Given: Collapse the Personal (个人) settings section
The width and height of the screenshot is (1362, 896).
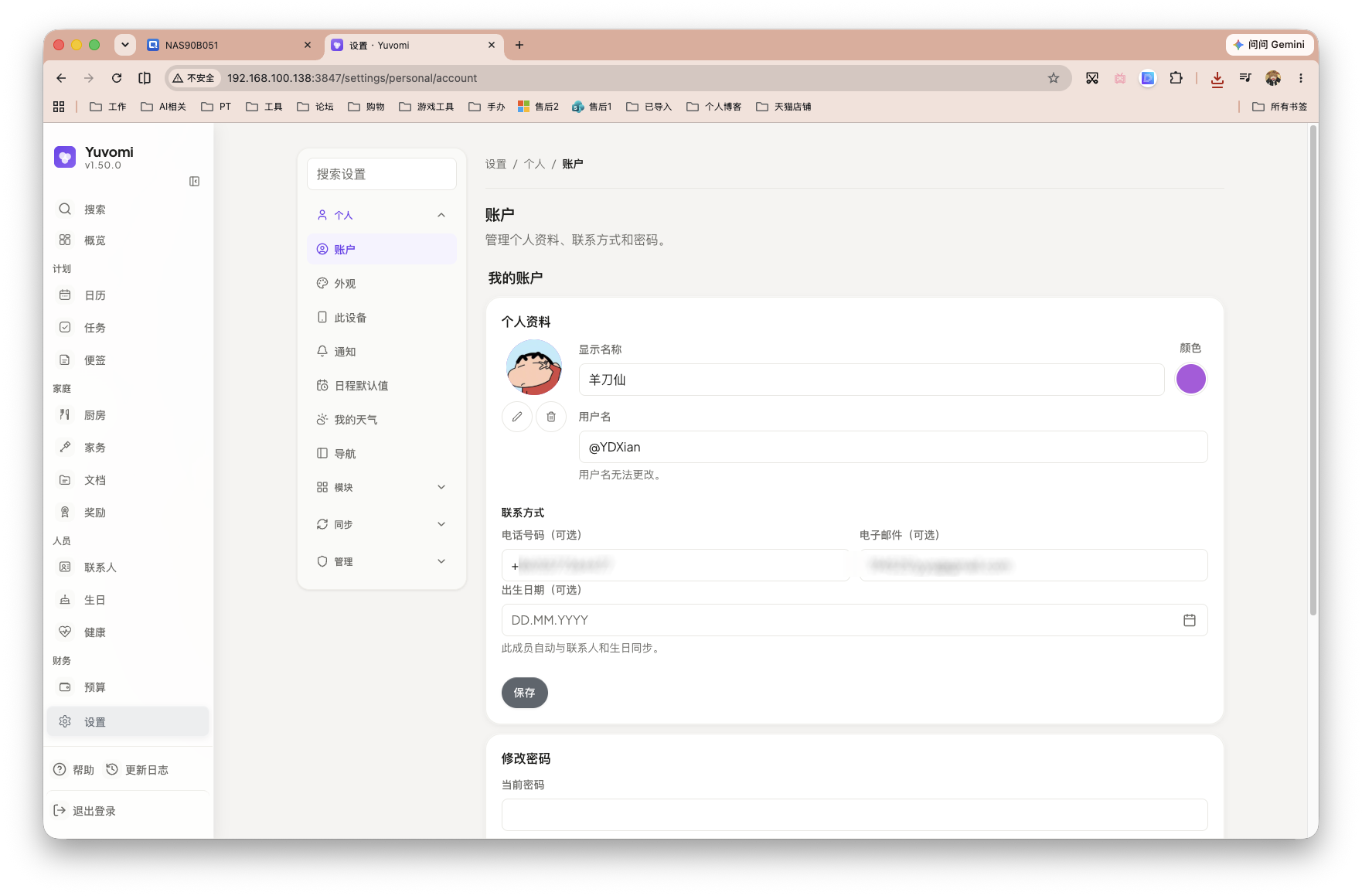Looking at the screenshot, I should coord(382,215).
